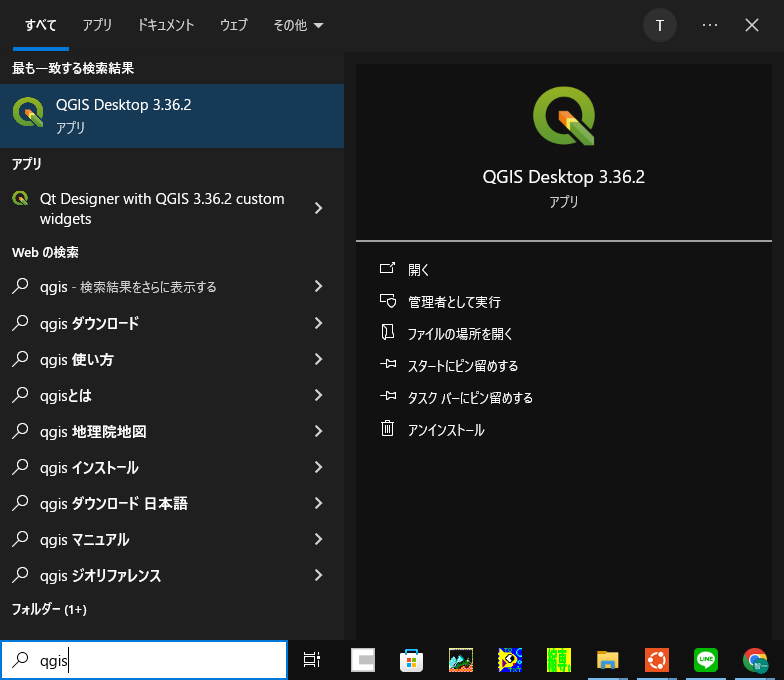Open LINE app from the taskbar
The width and height of the screenshot is (784, 680).
pyautogui.click(x=706, y=659)
